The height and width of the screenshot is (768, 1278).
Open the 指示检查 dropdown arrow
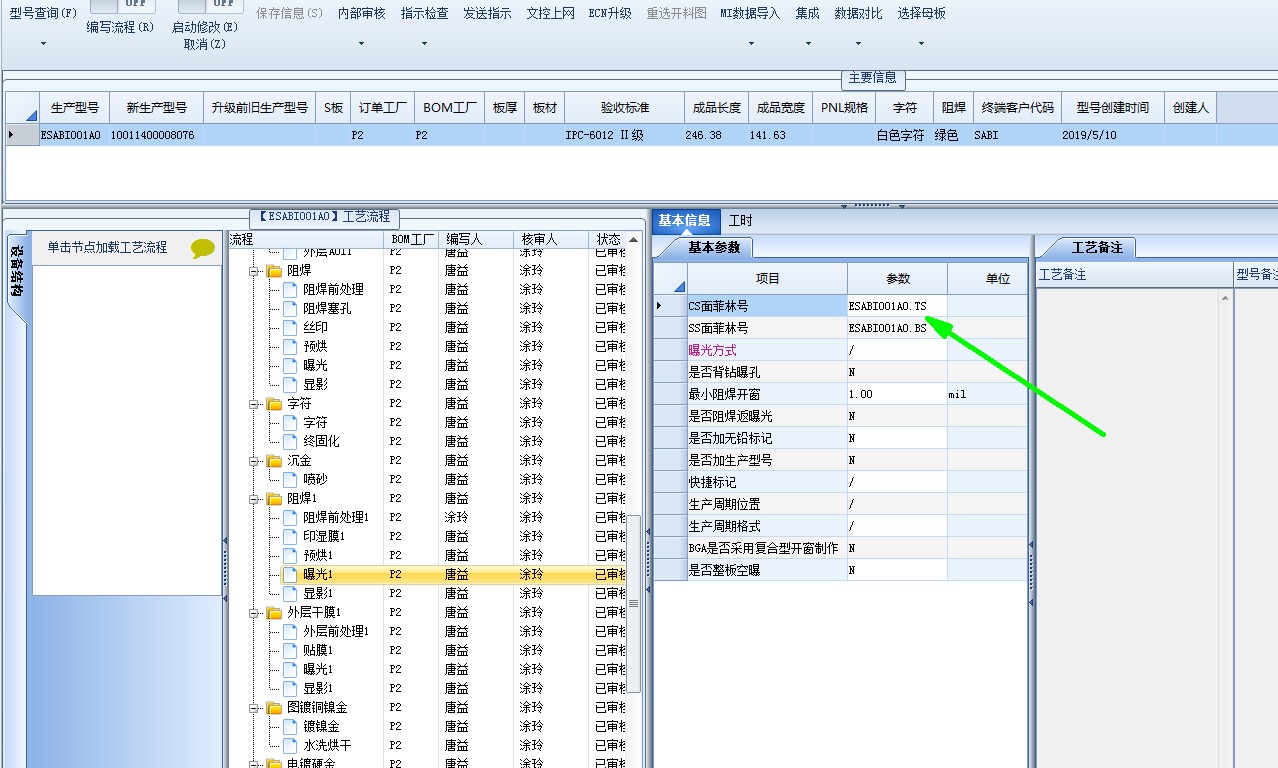click(424, 44)
